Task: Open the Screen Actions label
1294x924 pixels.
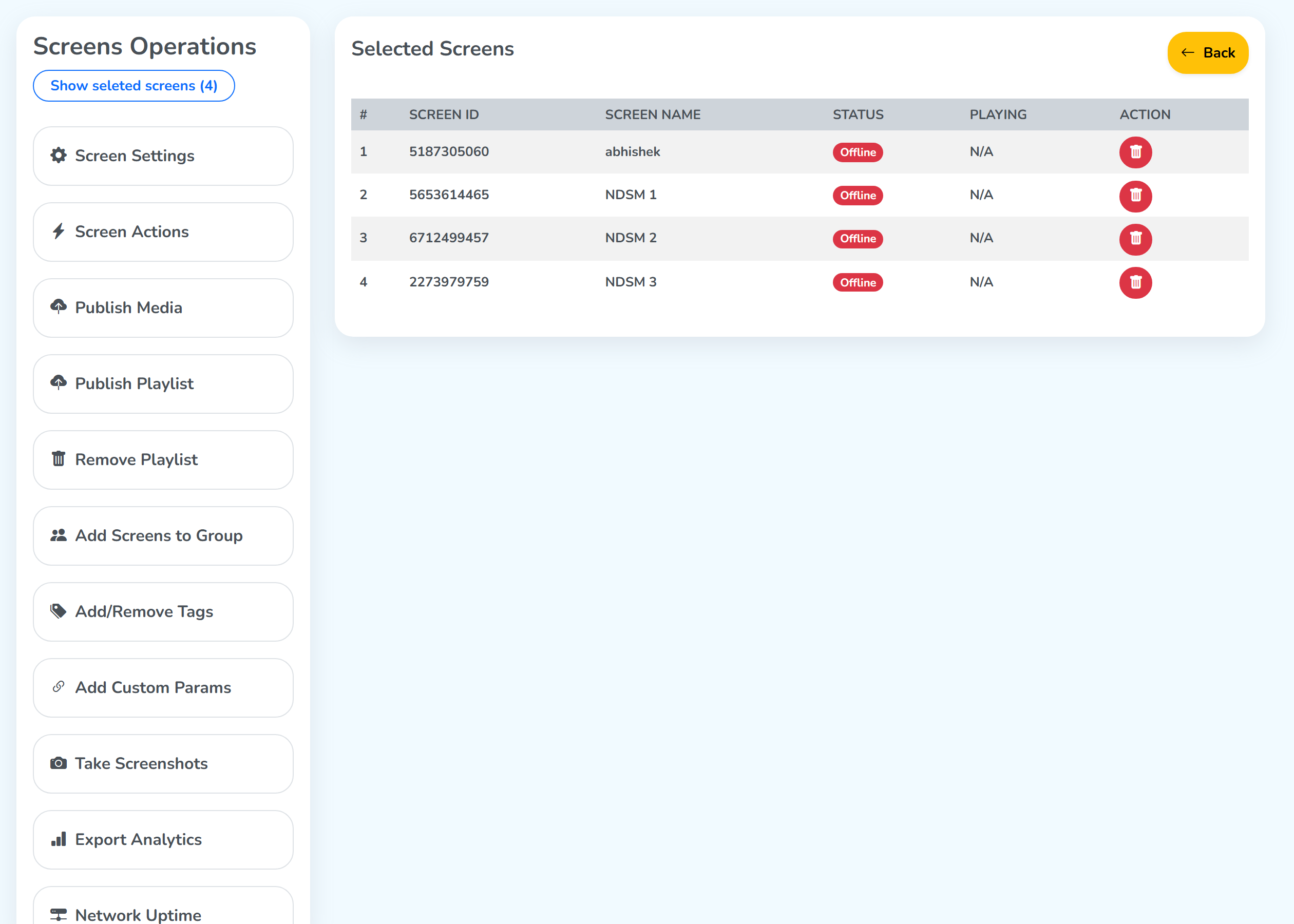Action: [132, 232]
